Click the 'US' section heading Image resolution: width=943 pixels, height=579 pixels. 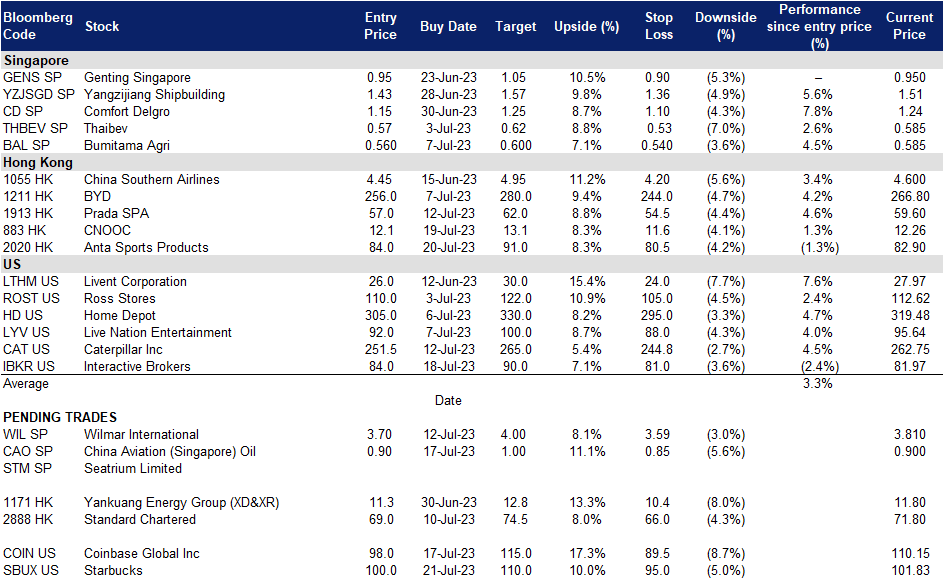point(12,264)
